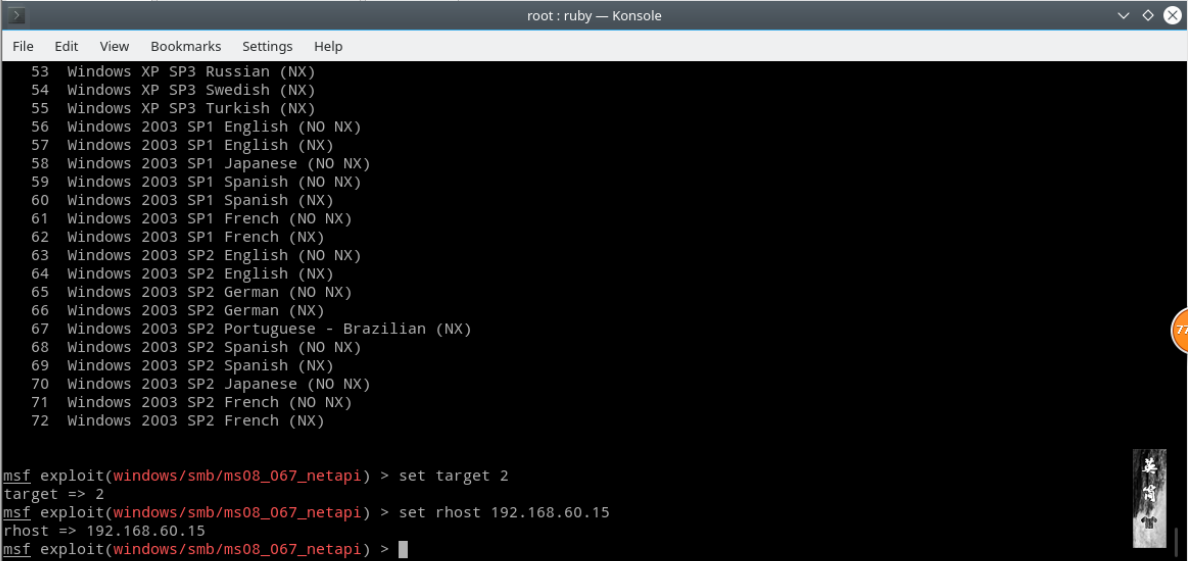Image resolution: width=1188 pixels, height=561 pixels.
Task: Click the 'target => 2' output line
Action: click(54, 494)
